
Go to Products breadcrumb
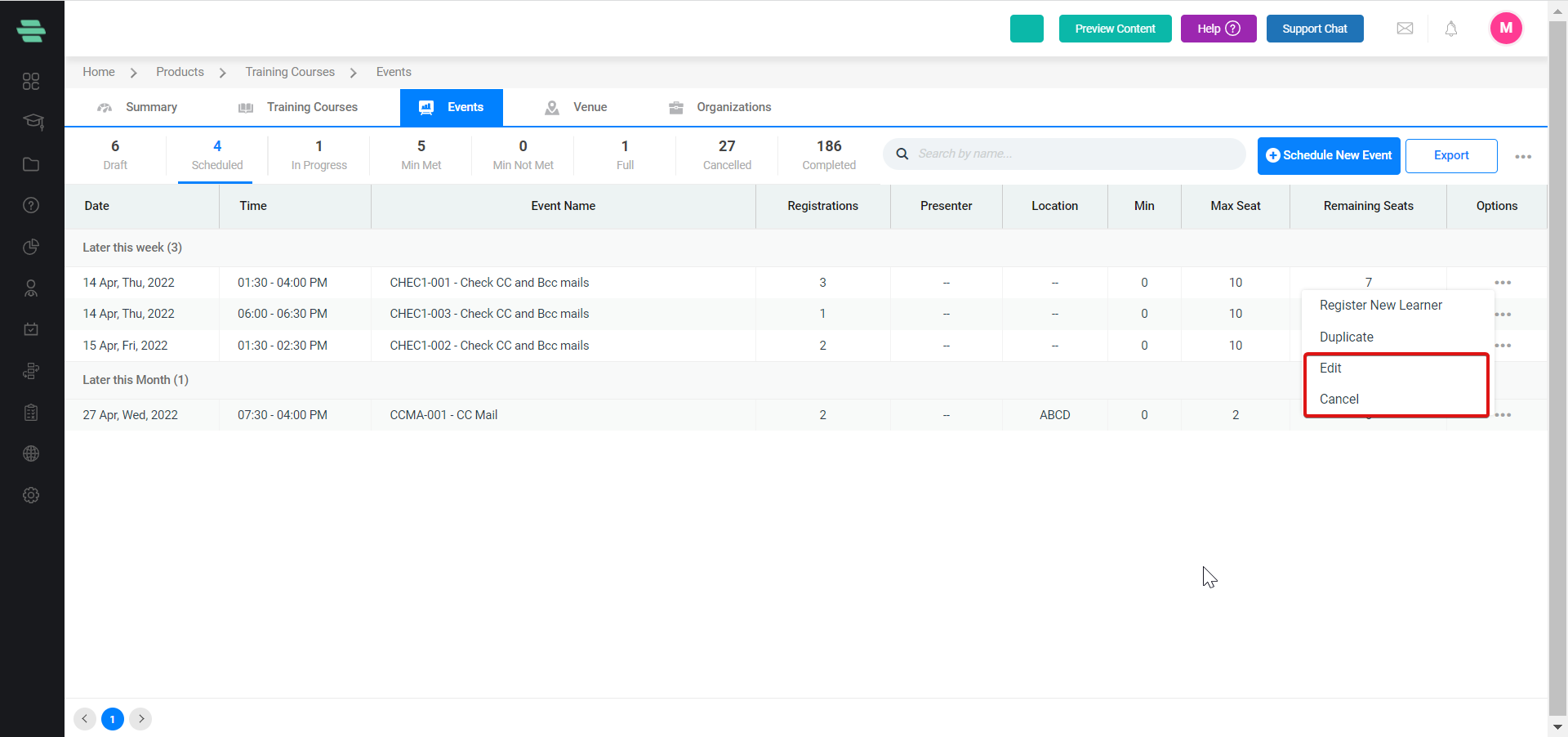pyautogui.click(x=180, y=72)
